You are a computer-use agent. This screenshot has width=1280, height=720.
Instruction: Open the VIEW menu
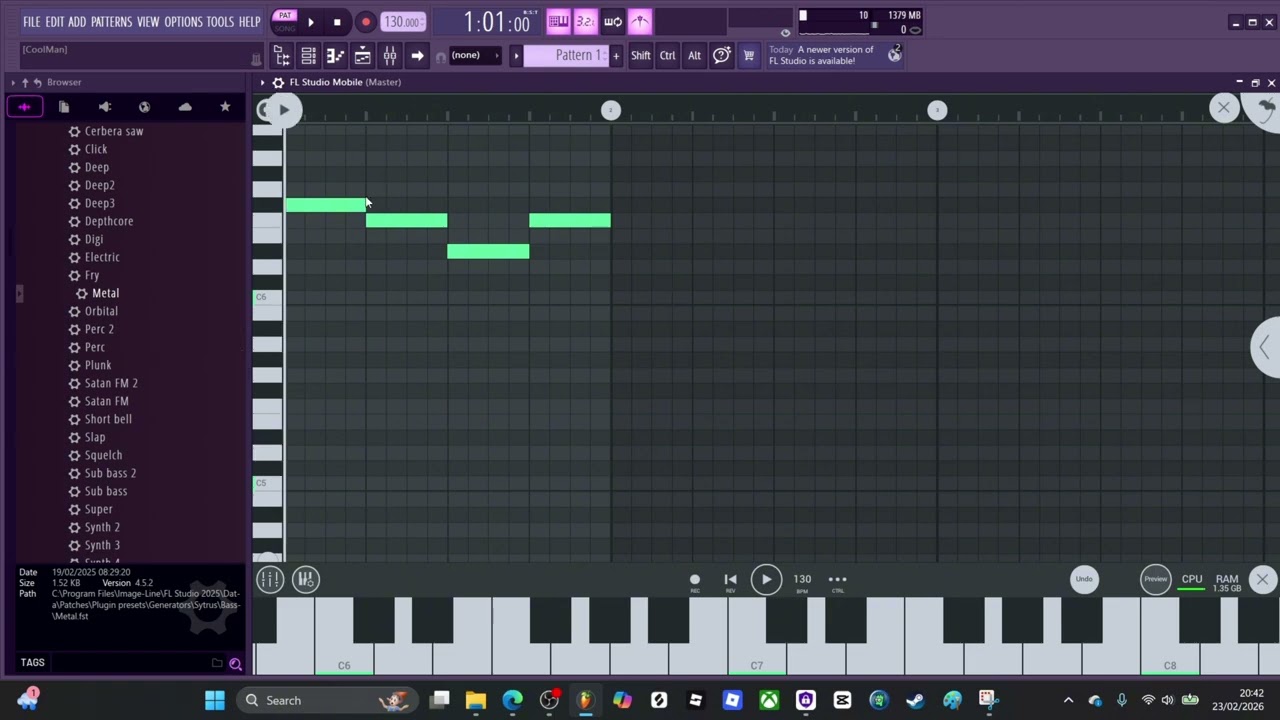point(148,22)
